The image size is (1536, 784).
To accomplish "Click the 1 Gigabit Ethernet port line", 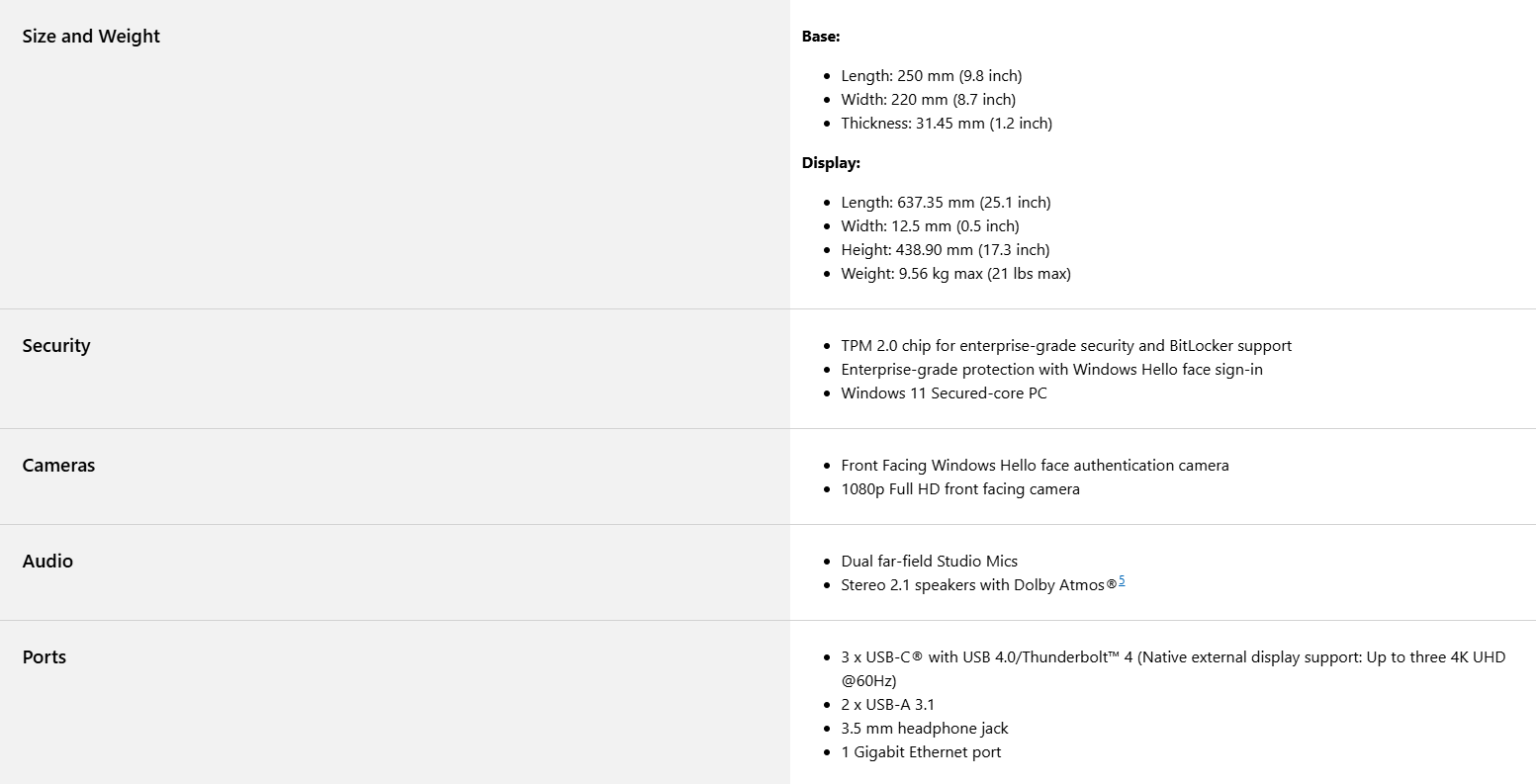I will [921, 752].
